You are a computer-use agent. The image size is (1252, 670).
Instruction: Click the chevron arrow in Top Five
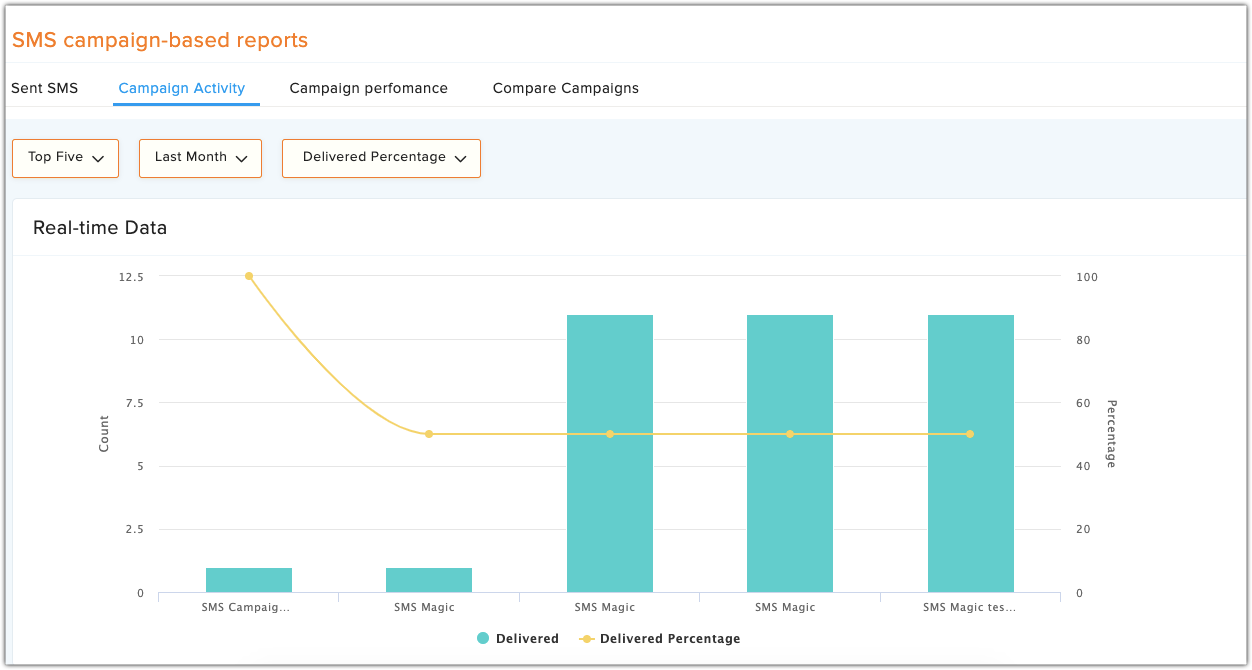pos(98,159)
